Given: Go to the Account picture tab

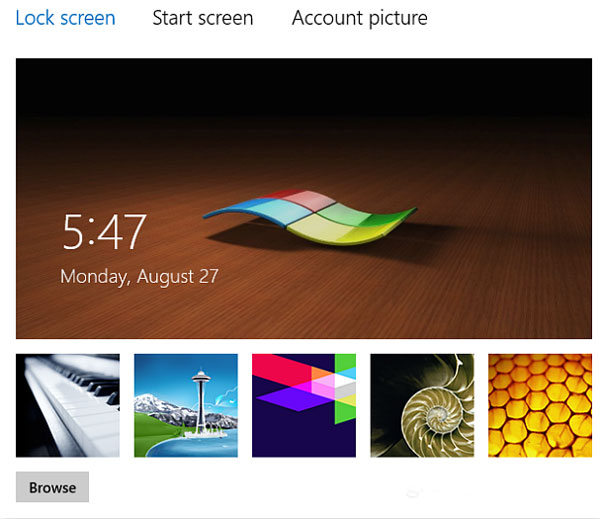Looking at the screenshot, I should (360, 18).
